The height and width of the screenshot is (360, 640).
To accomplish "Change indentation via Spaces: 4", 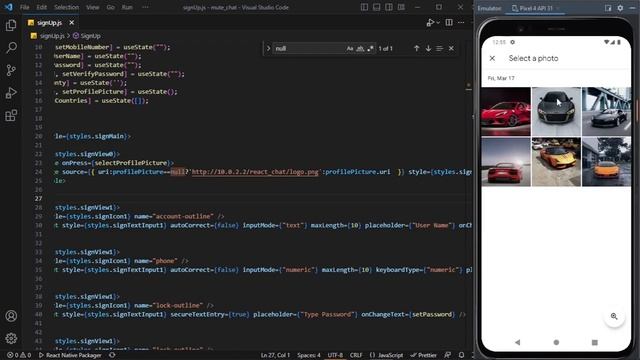I will (309, 355).
